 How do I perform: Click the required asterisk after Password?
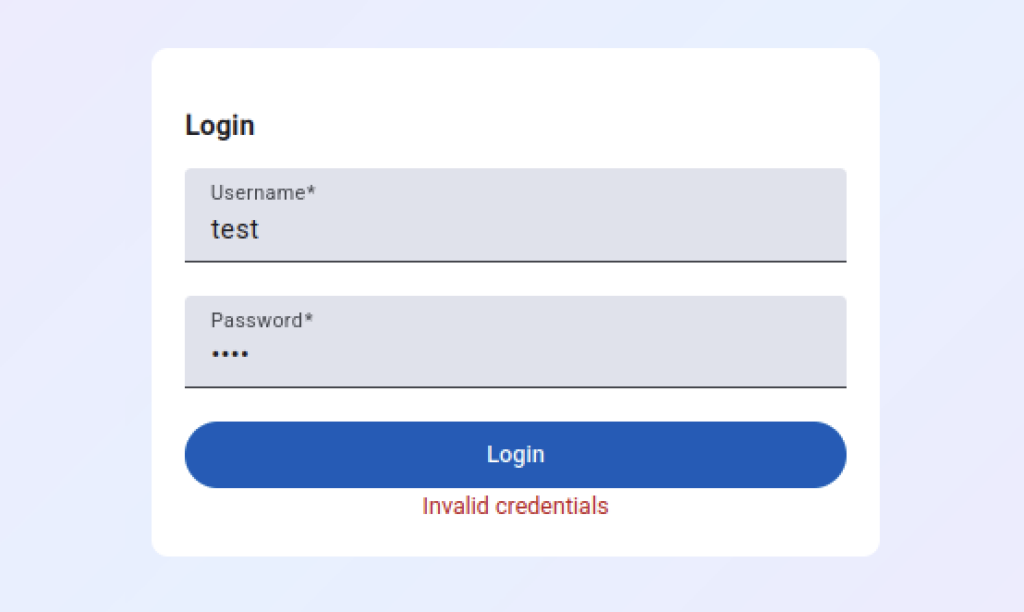point(309,320)
